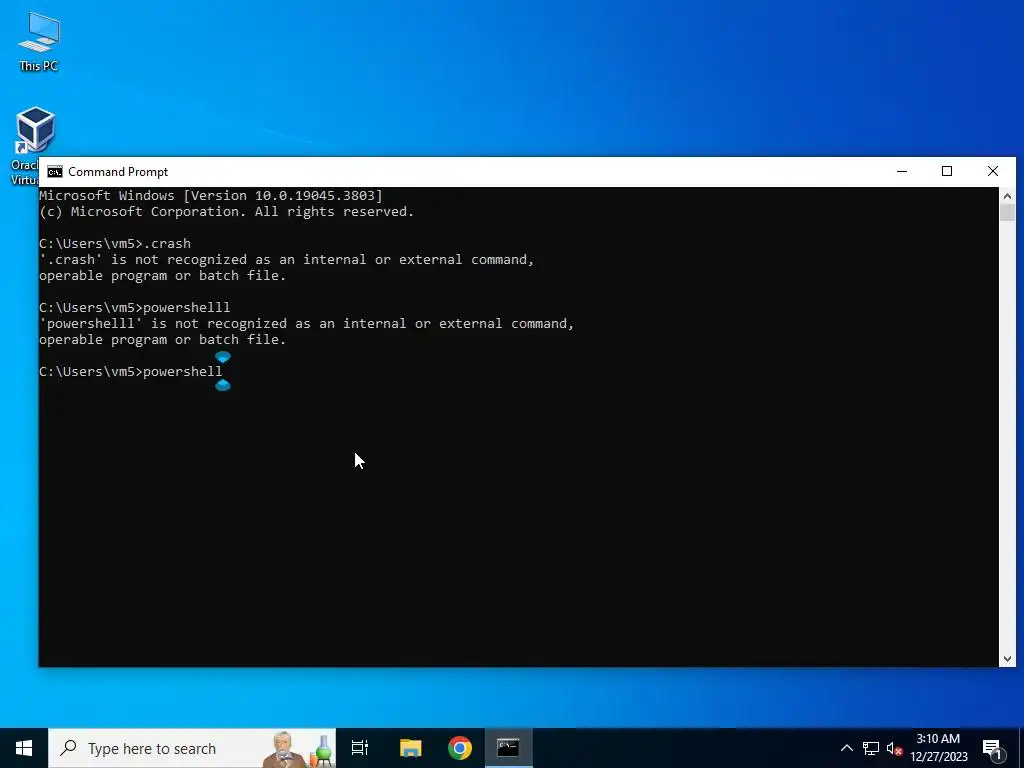1024x768 pixels.
Task: Click the search highlights scientist illustration
Action: coord(298,750)
